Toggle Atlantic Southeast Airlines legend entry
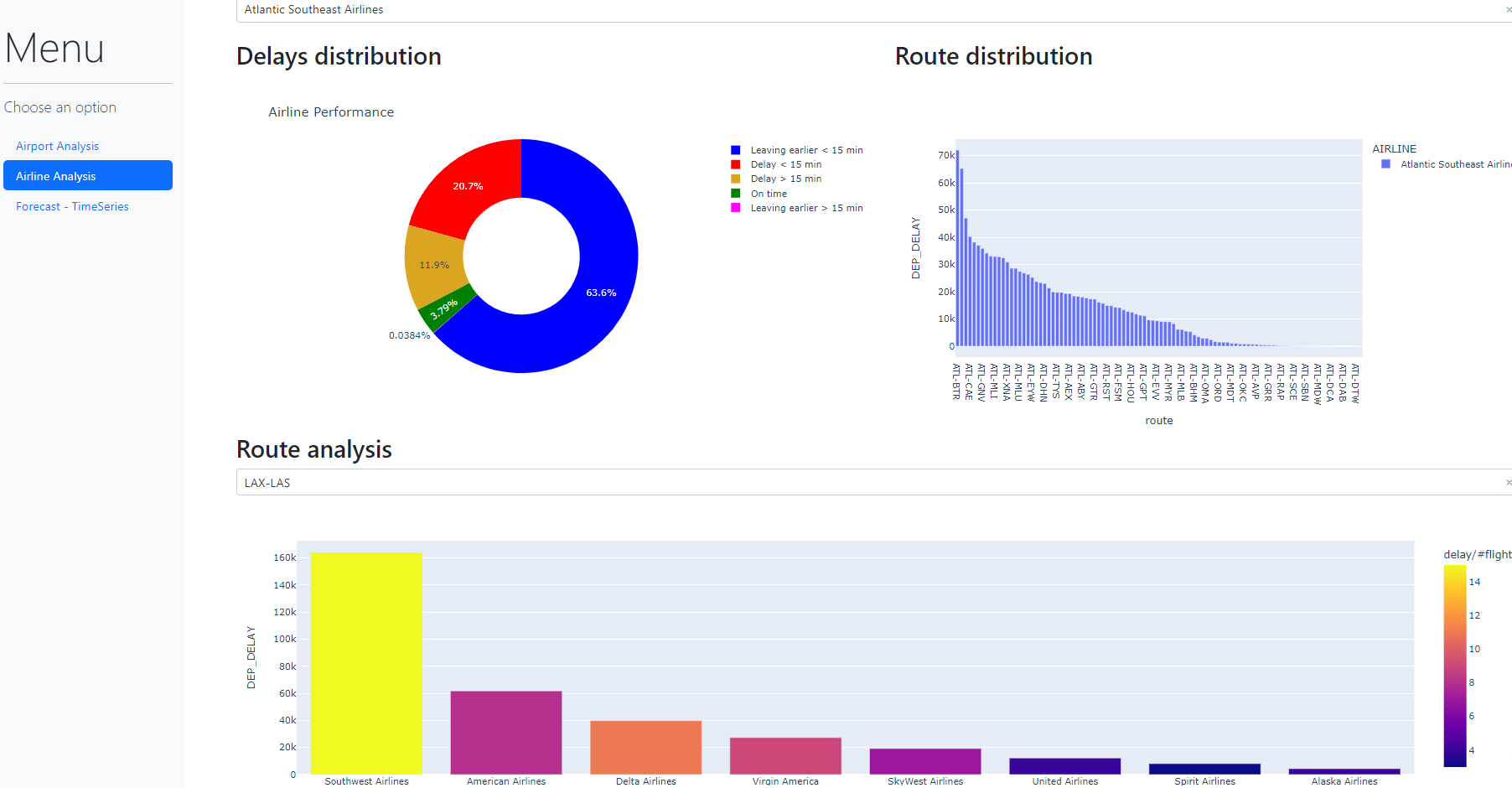The image size is (1512, 788). pyautogui.click(x=1447, y=164)
